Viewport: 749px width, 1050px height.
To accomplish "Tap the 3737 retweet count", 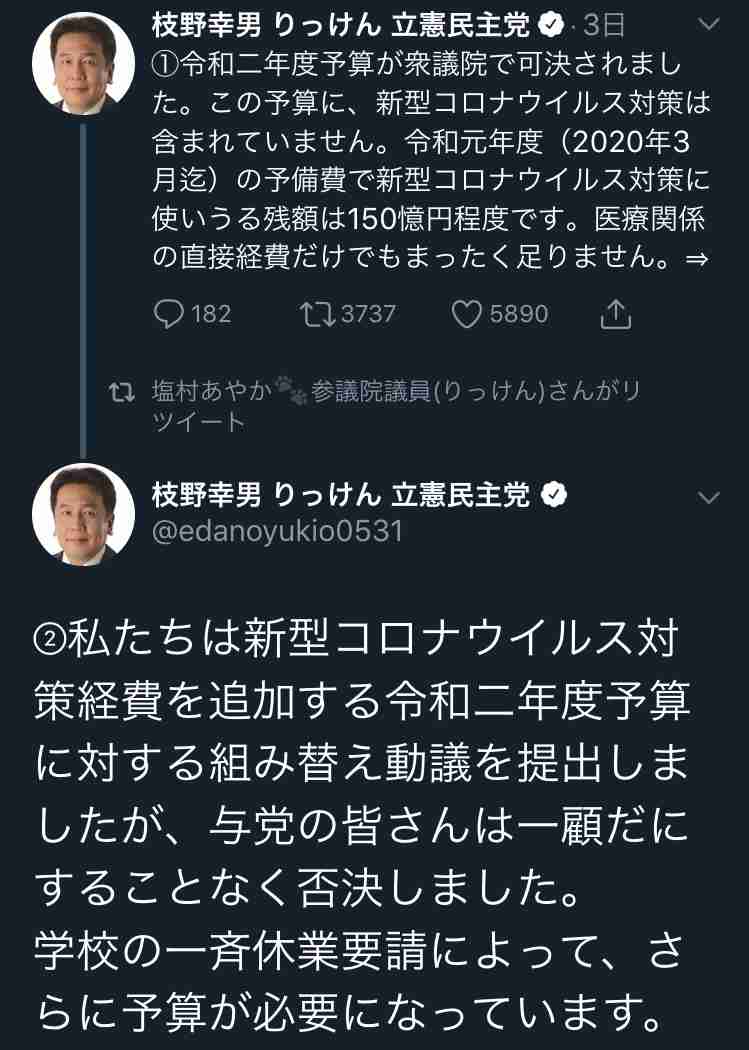I will point(368,315).
